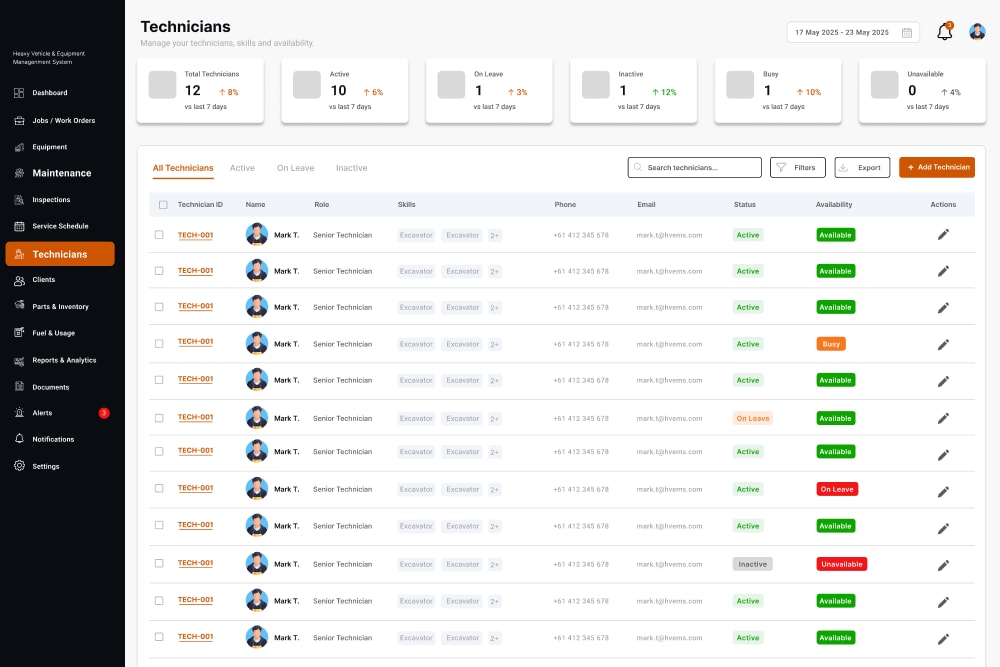The height and width of the screenshot is (667, 1000).
Task: Click the Jobs / Work Orders briefcase icon
Action: (x=19, y=121)
